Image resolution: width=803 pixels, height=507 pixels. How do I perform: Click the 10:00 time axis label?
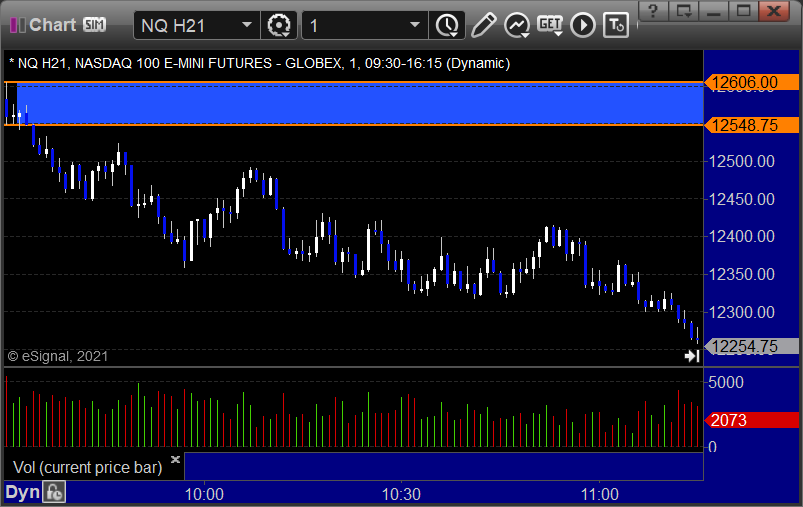pos(204,494)
